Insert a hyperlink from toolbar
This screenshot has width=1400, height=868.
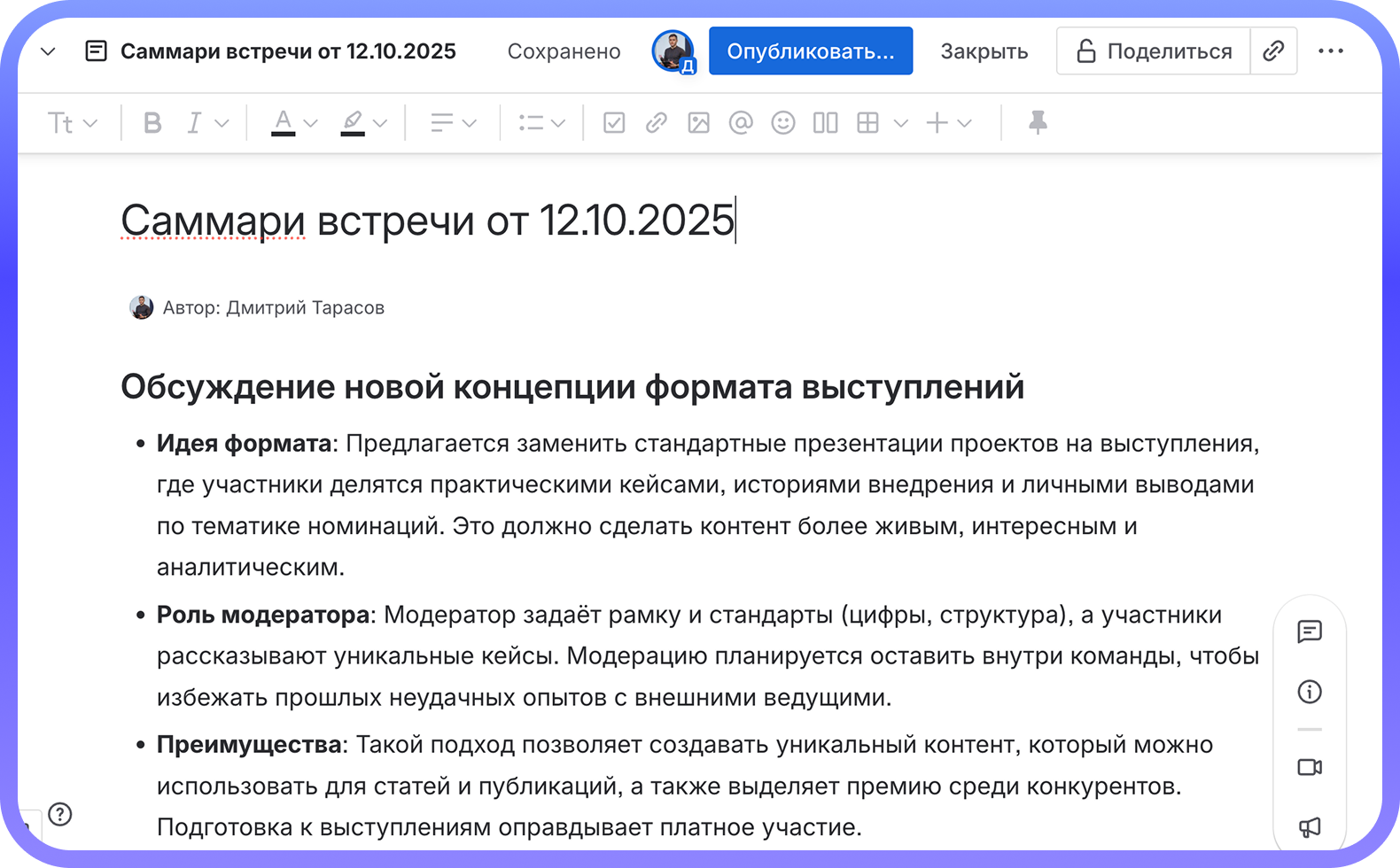pos(657,123)
